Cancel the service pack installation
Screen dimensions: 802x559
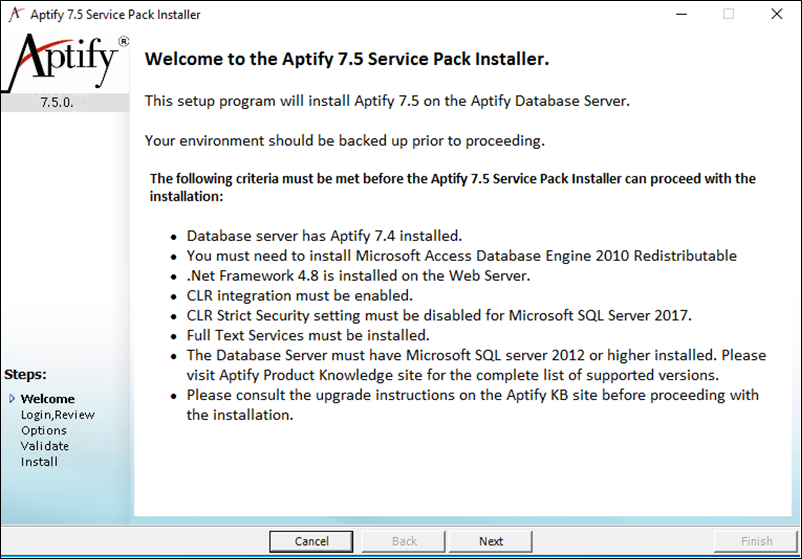[x=311, y=541]
